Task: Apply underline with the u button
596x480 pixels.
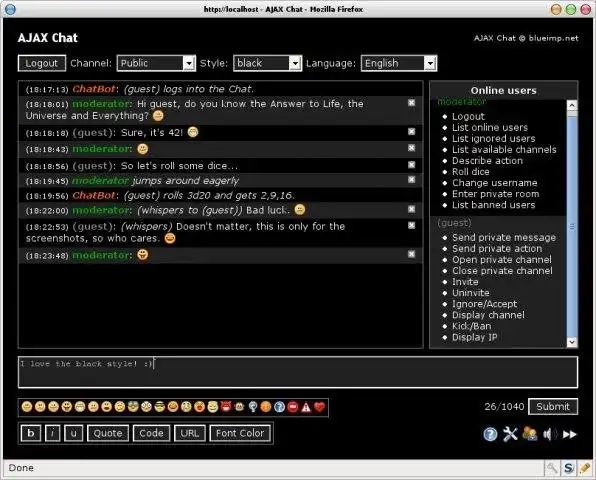Action: click(73, 433)
